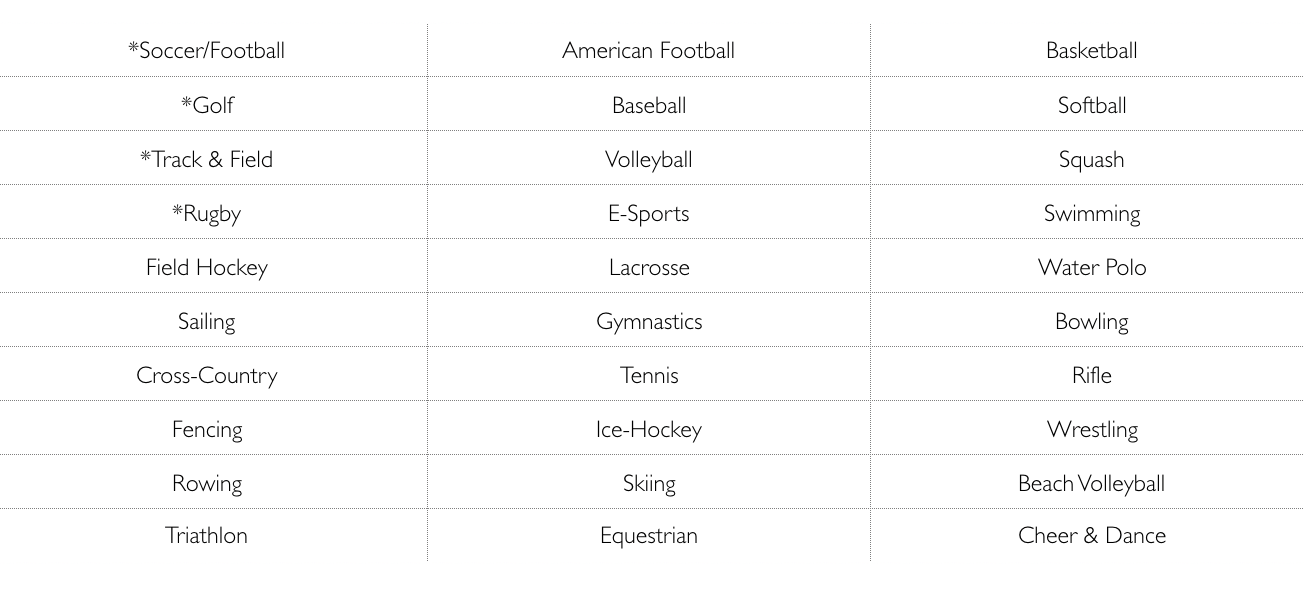Select Ice-Hockey in the list

648,429
